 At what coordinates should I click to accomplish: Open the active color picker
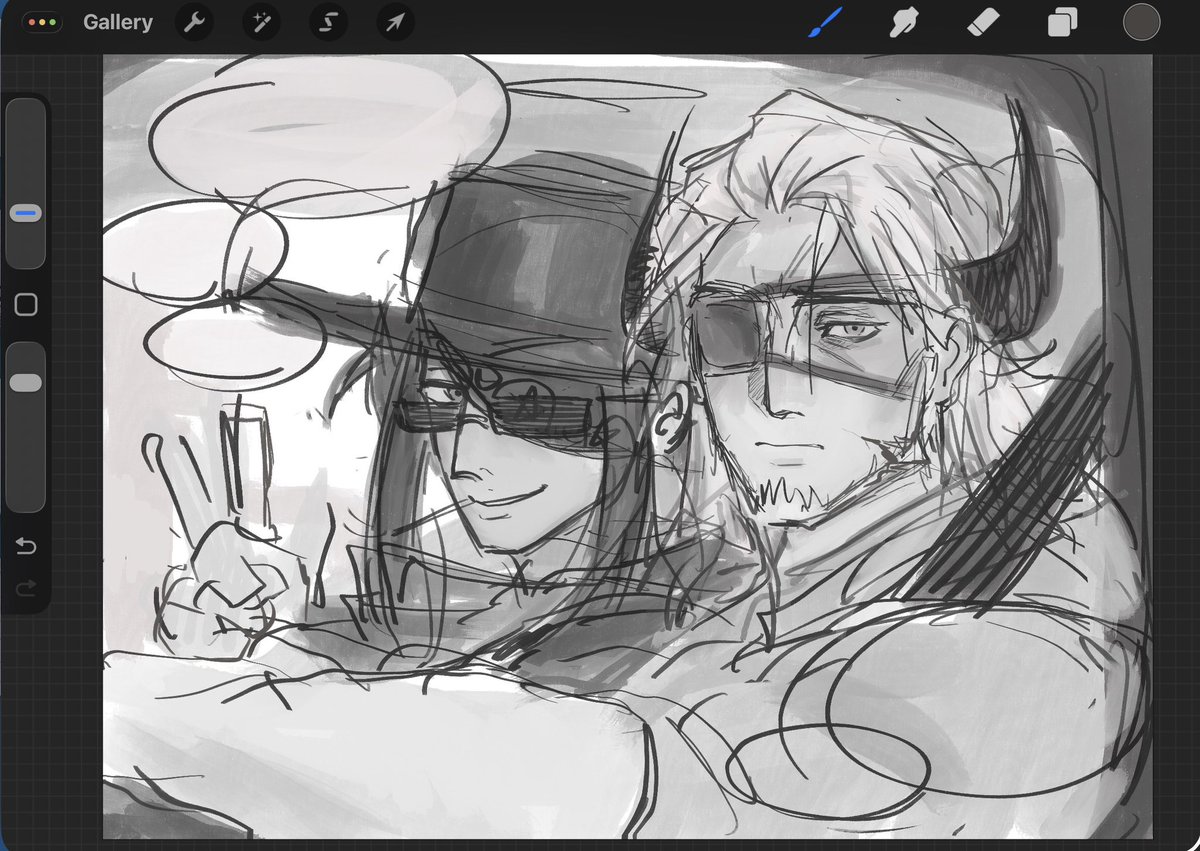pyautogui.click(x=1141, y=22)
